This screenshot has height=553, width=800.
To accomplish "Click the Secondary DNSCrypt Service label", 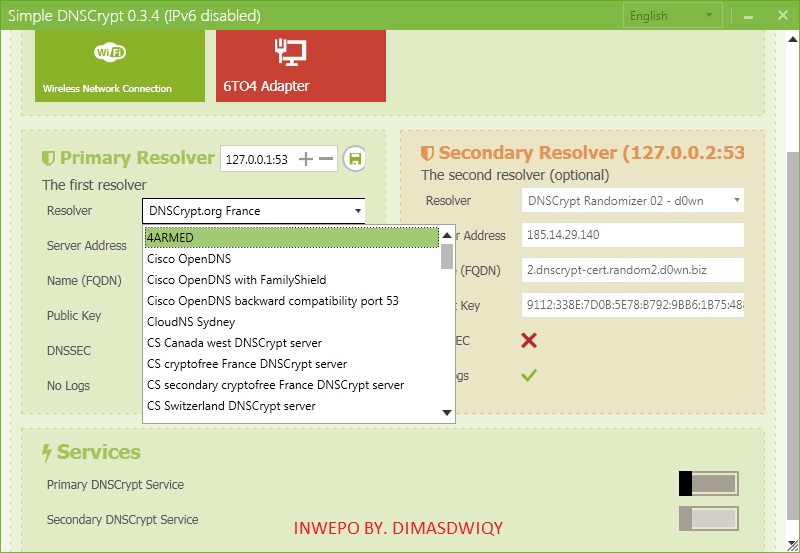I will click(x=122, y=520).
